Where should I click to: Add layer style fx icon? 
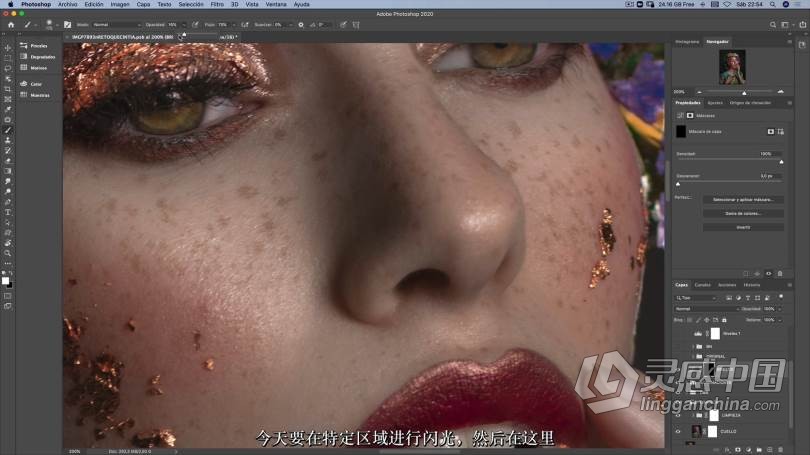(727, 450)
